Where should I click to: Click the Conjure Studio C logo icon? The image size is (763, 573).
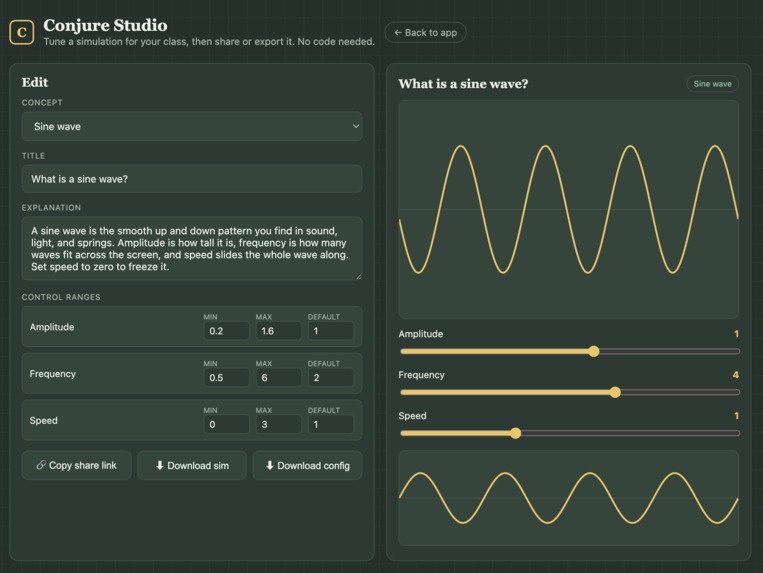(x=21, y=32)
